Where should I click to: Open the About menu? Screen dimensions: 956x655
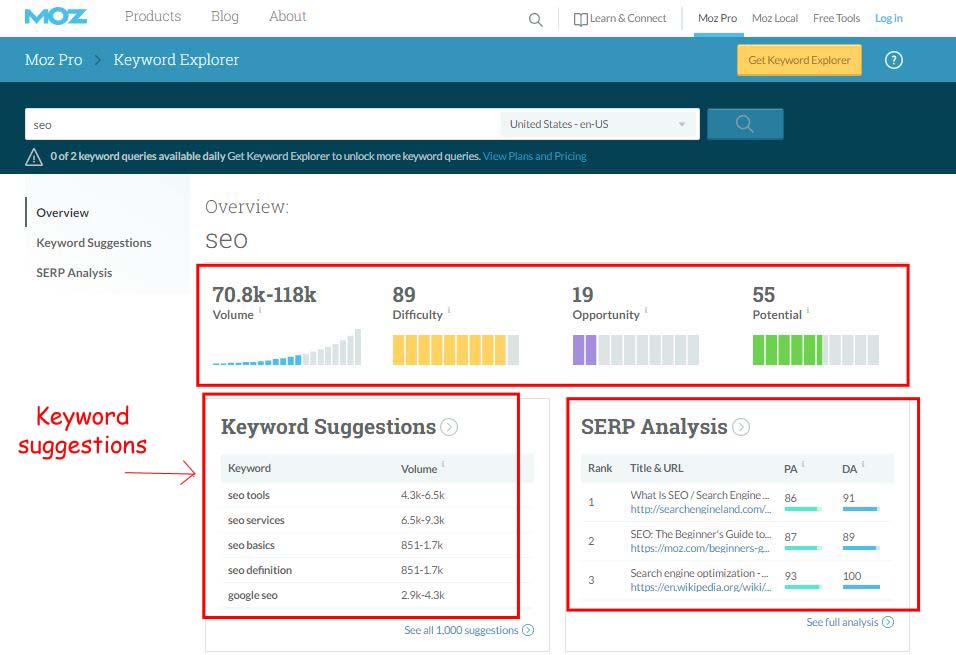pyautogui.click(x=287, y=16)
